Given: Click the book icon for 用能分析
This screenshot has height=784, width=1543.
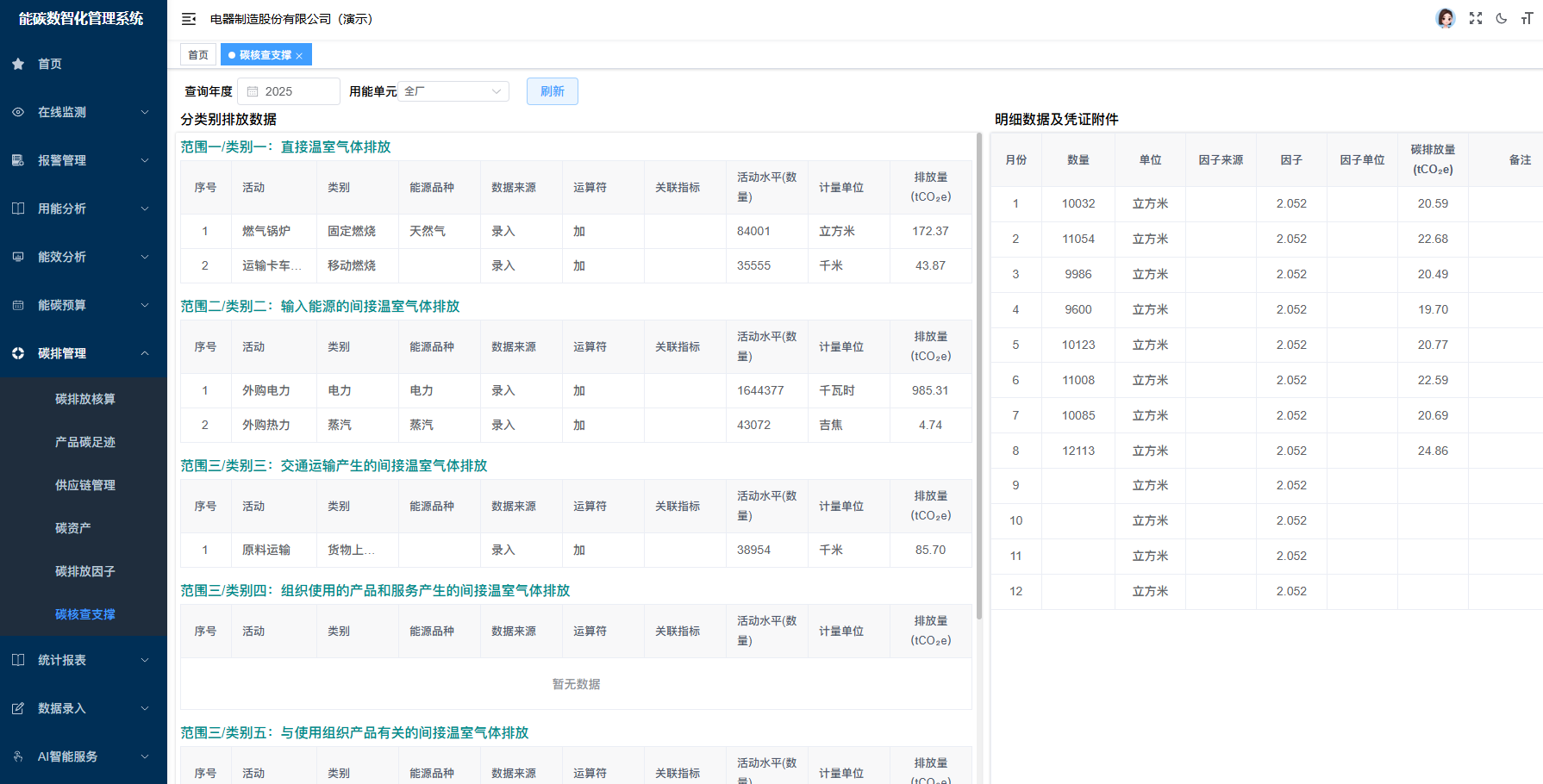Looking at the screenshot, I should coord(17,208).
